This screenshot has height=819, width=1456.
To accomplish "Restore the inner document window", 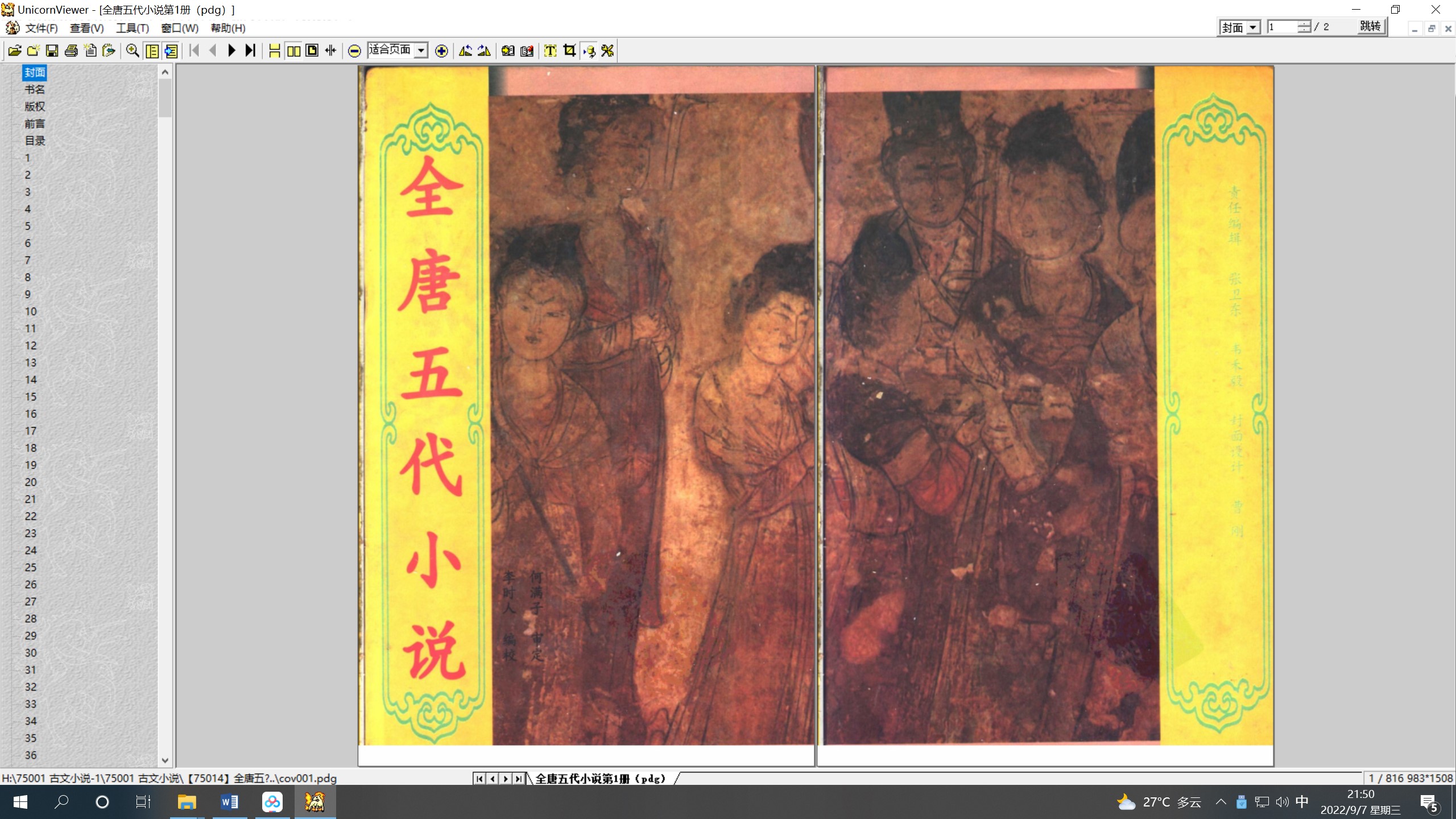I will point(1432,28).
